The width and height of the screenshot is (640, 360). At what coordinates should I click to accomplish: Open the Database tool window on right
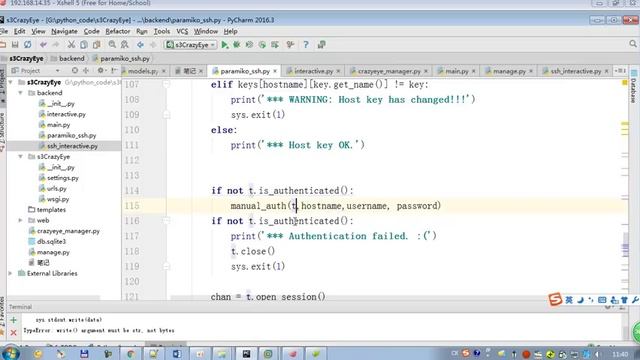click(x=633, y=86)
